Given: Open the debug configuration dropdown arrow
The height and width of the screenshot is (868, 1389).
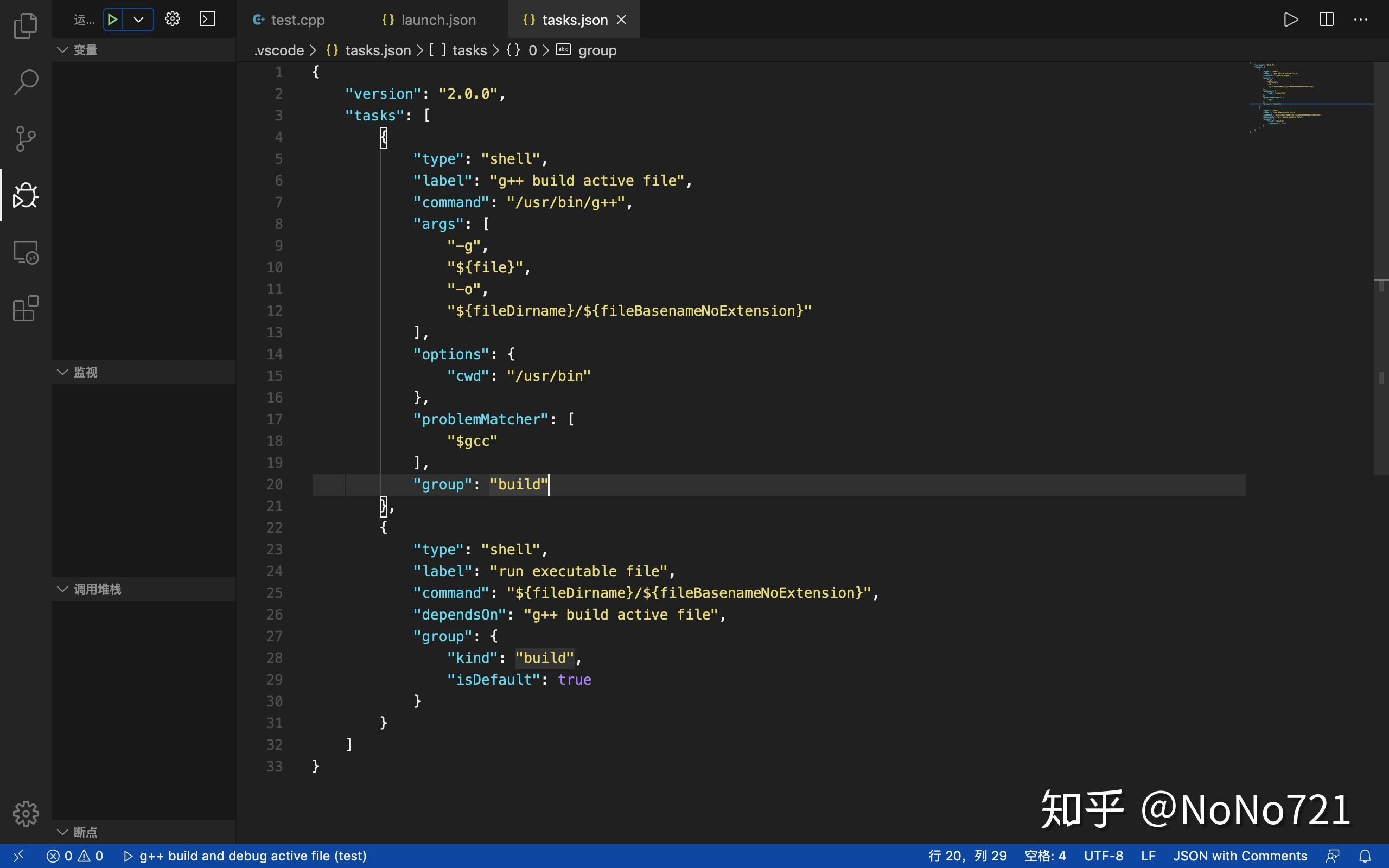Looking at the screenshot, I should 137,19.
